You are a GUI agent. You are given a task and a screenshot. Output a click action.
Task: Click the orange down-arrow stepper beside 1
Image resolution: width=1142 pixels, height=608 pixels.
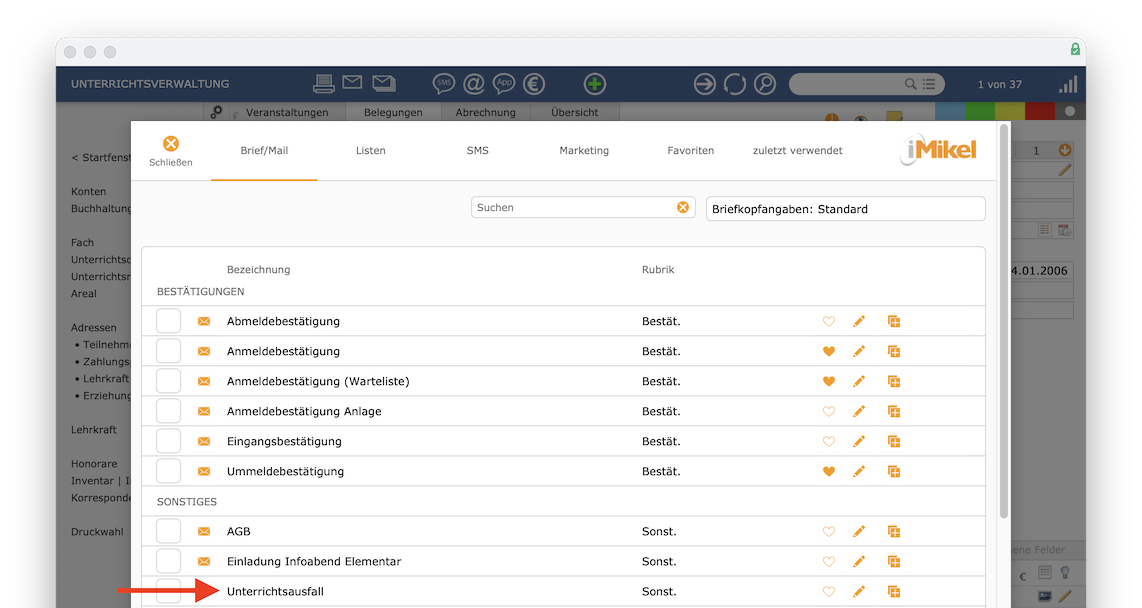[x=1065, y=150]
